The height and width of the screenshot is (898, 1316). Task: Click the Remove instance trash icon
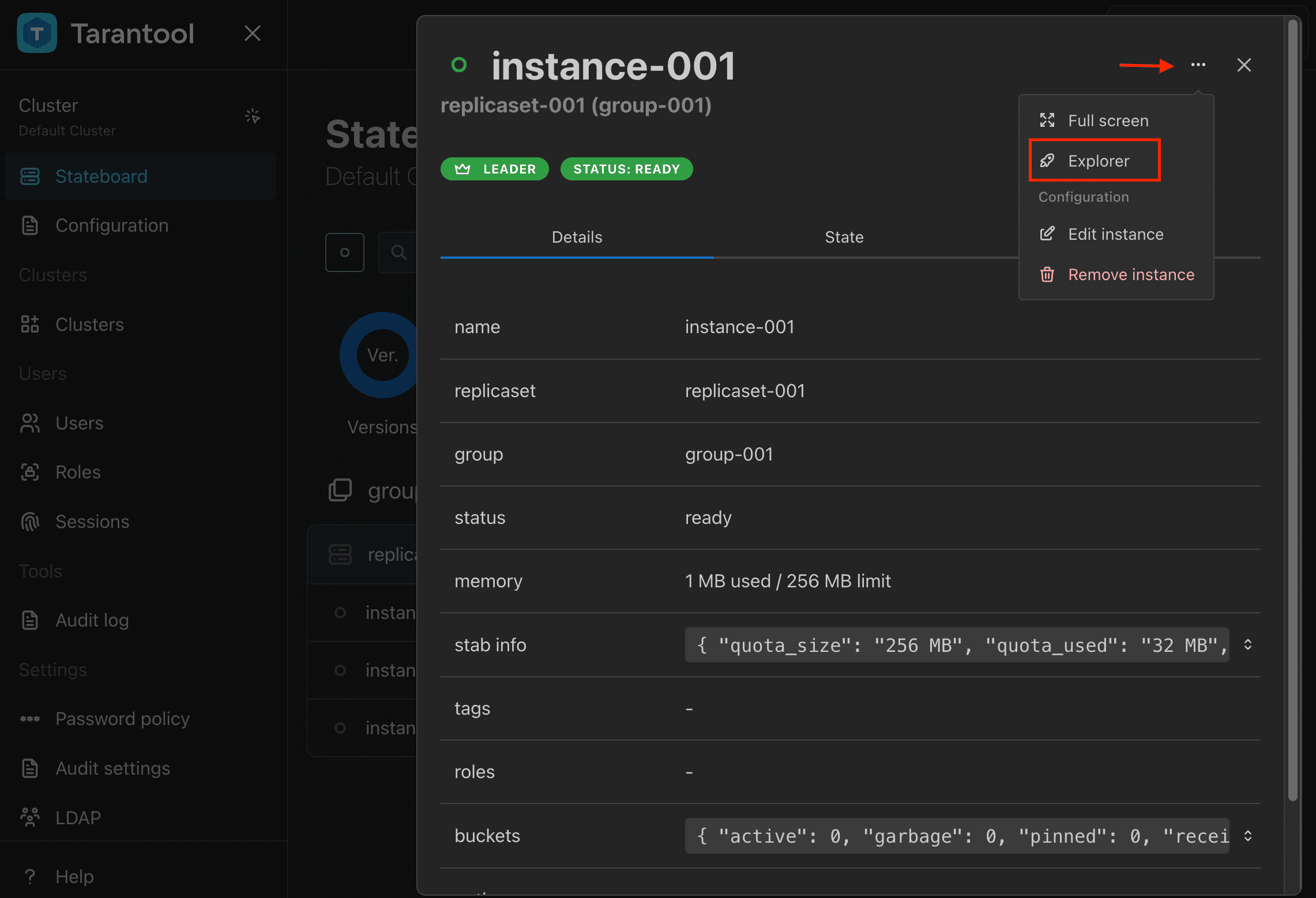coord(1047,274)
